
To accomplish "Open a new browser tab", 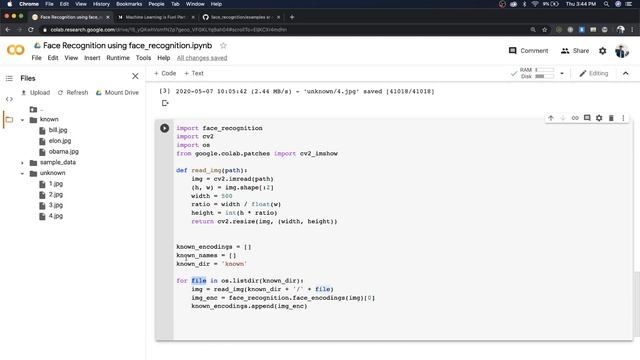I will coord(292,17).
